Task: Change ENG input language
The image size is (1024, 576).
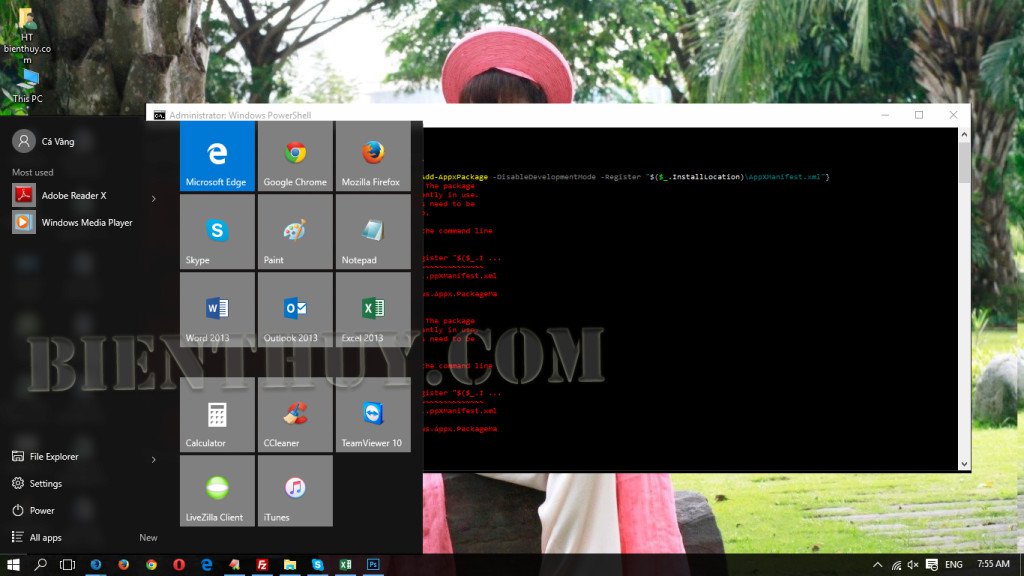Action: point(954,565)
